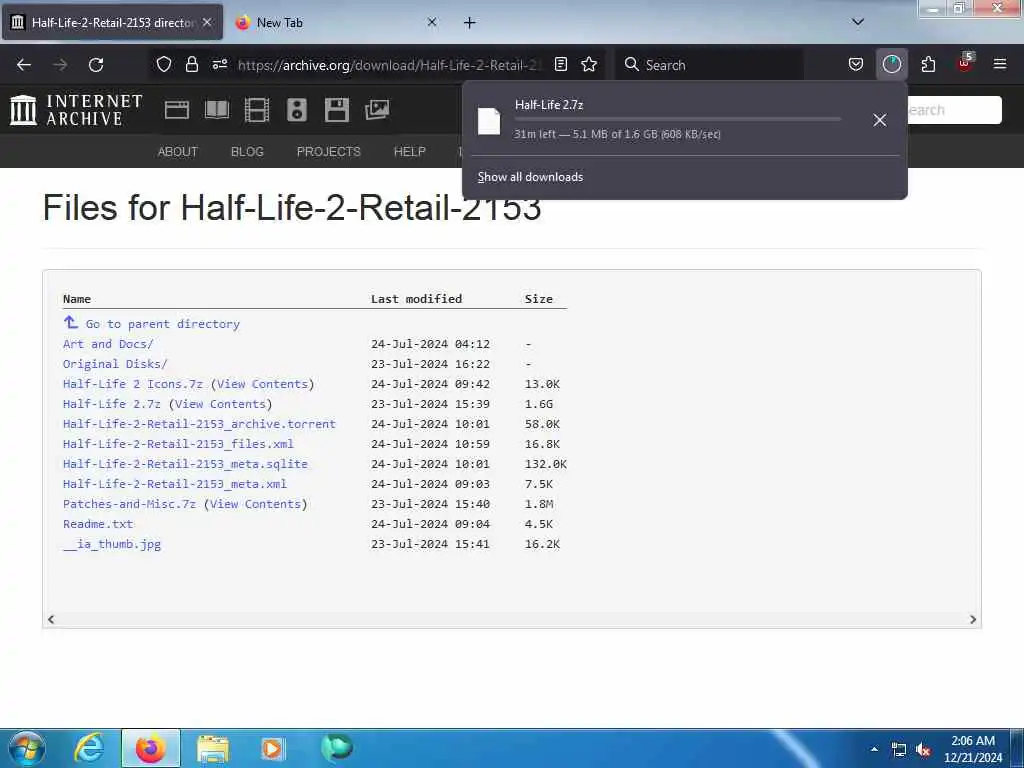The image size is (1024, 768).
Task: Show hidden system tray icons arrow
Action: tap(874, 749)
